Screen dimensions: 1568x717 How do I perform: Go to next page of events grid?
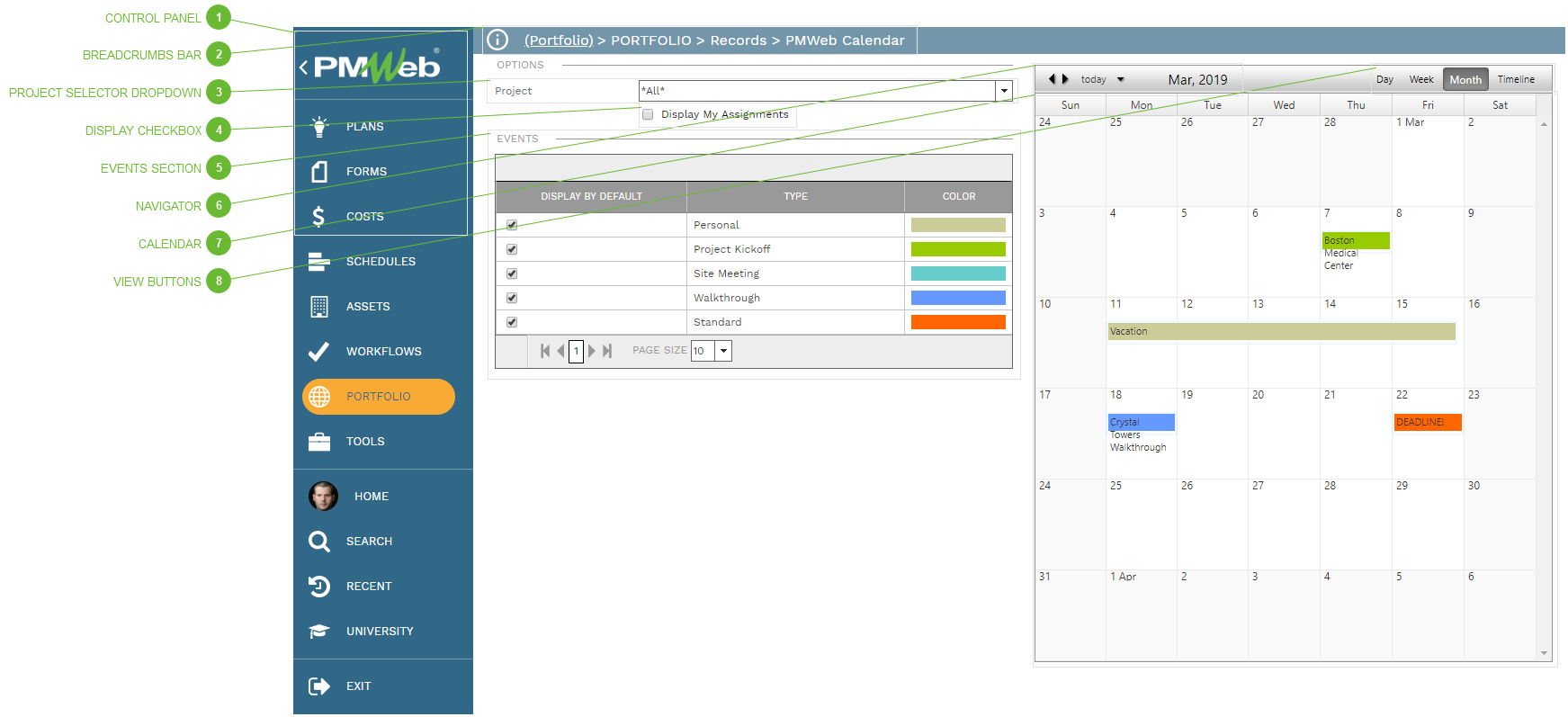pyautogui.click(x=591, y=351)
